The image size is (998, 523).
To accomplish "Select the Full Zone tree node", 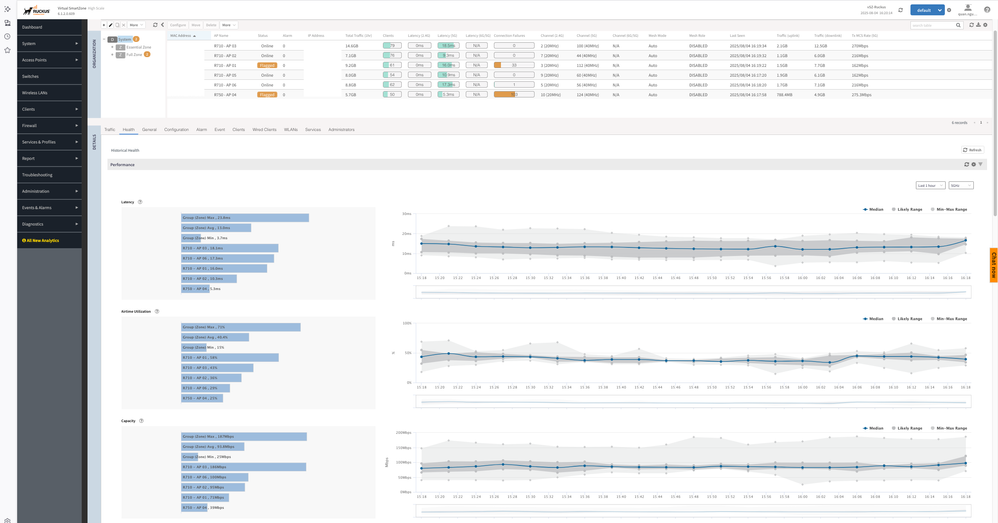I will pyautogui.click(x=134, y=54).
